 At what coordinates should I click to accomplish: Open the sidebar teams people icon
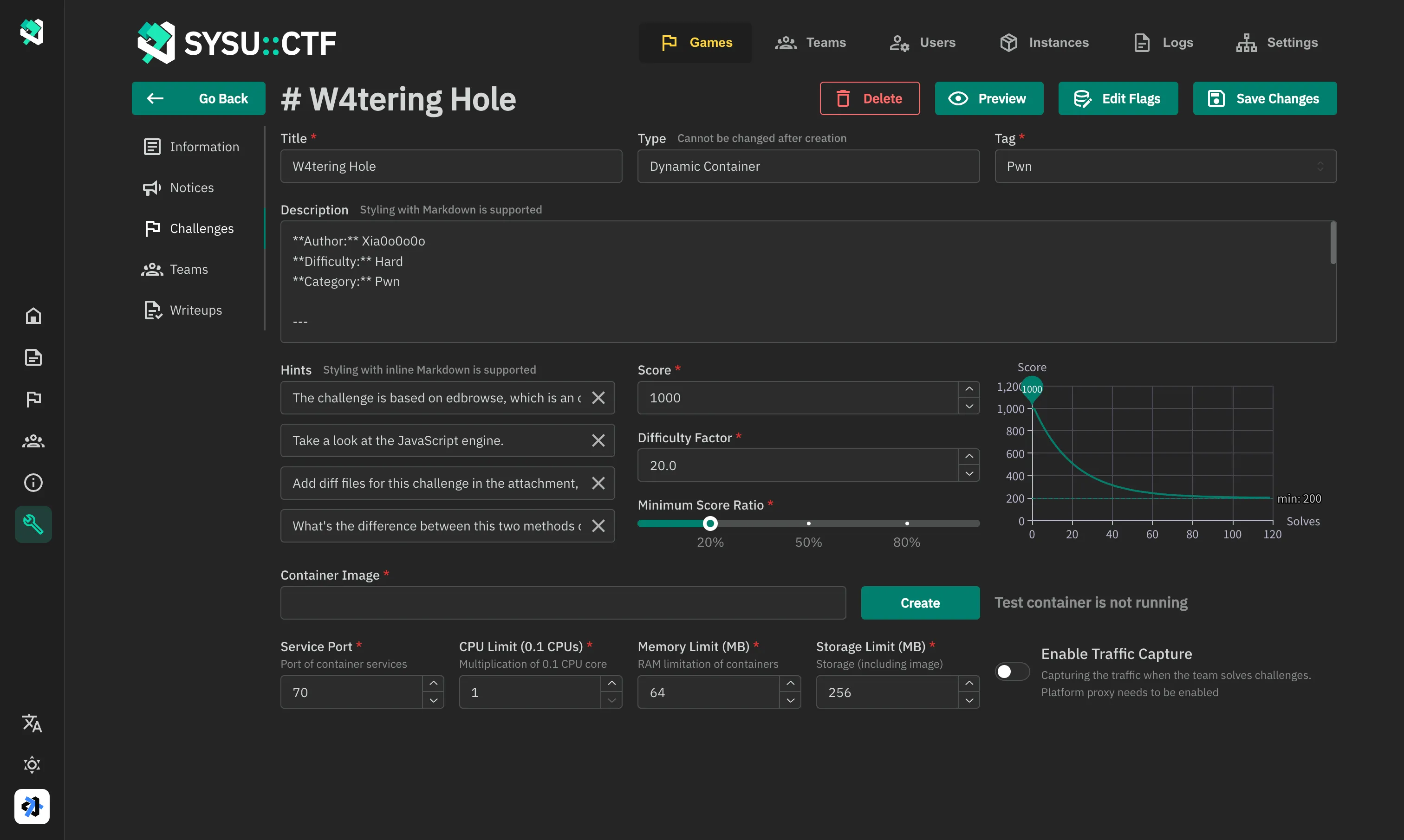(33, 441)
